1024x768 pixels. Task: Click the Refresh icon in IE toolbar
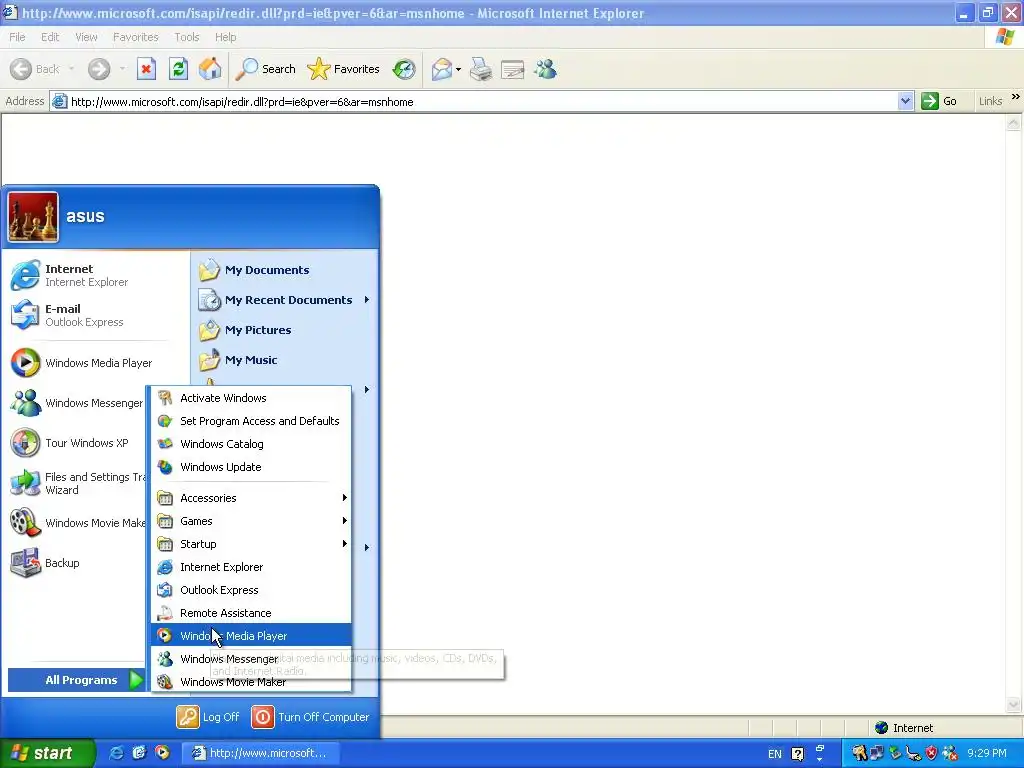(178, 69)
